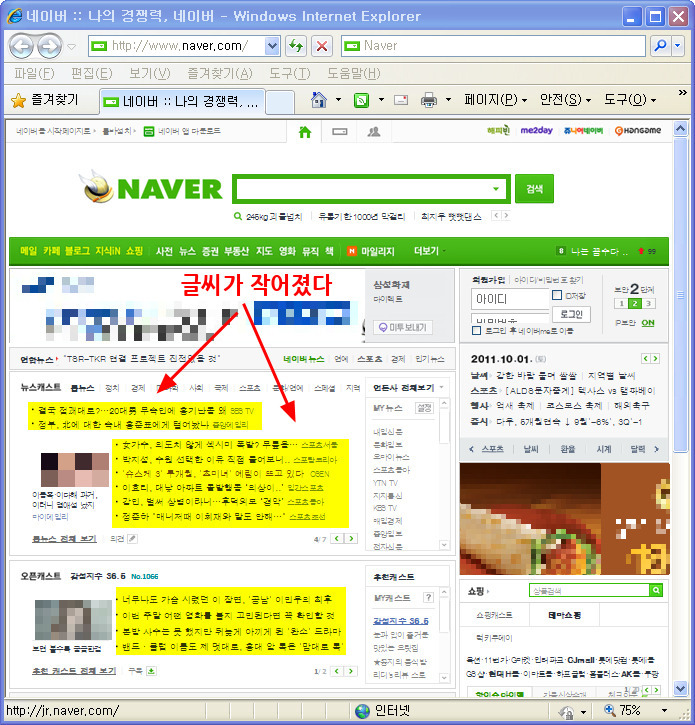Open the 파일(F) menu

click(x=34, y=73)
